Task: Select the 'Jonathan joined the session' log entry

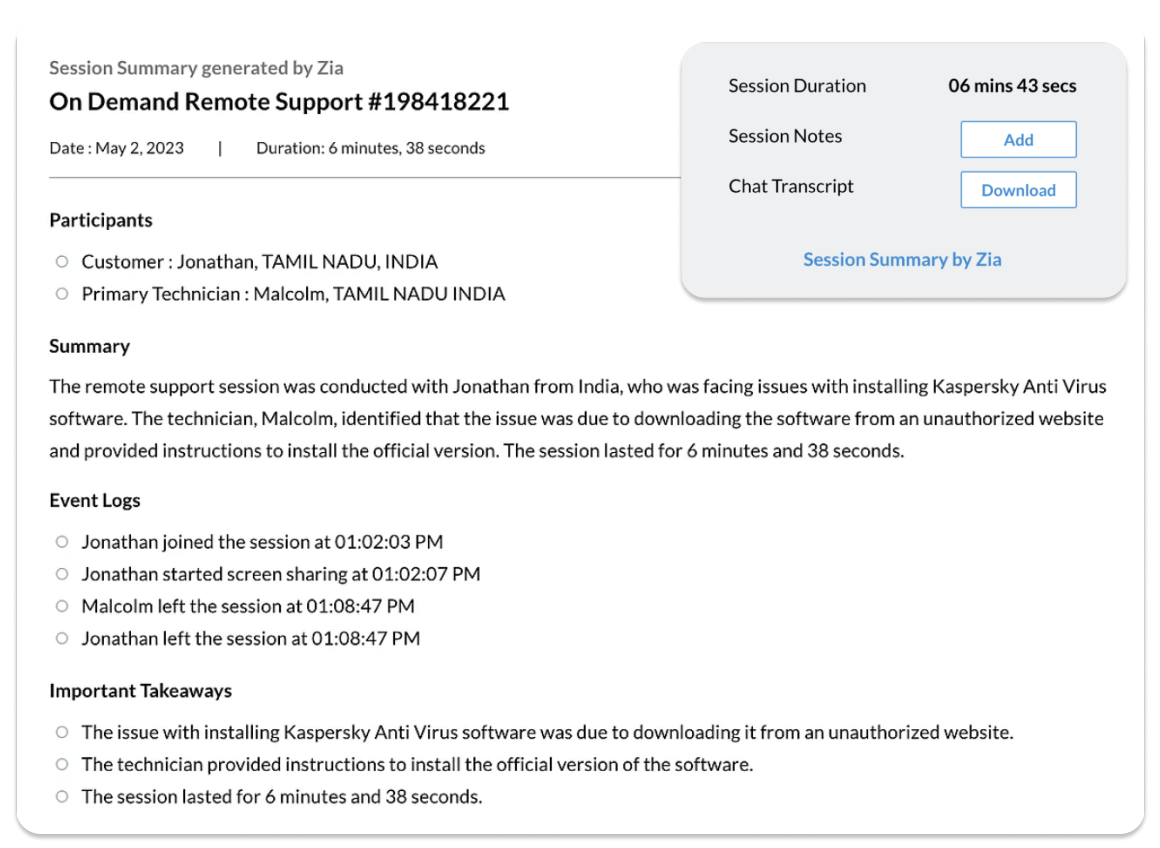Action: tap(262, 542)
